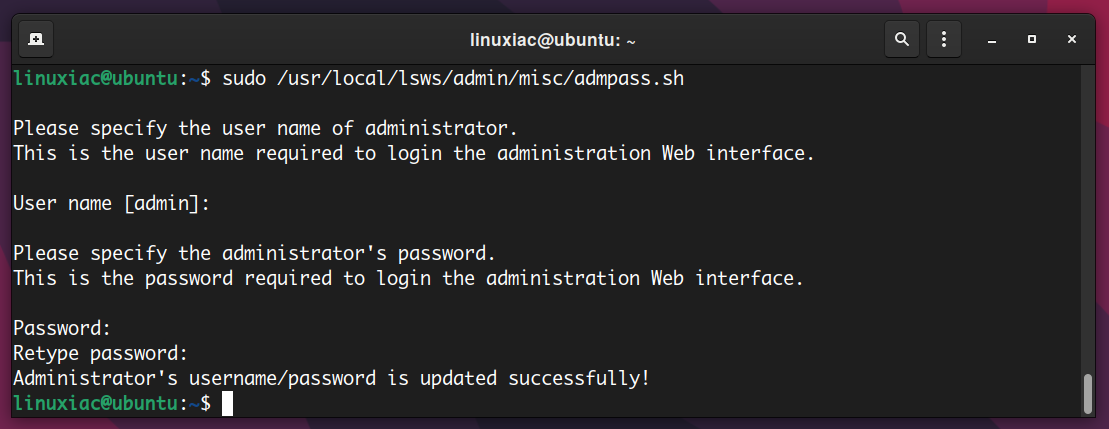The width and height of the screenshot is (1109, 429).
Task: Minimize the terminal window
Action: [x=992, y=40]
